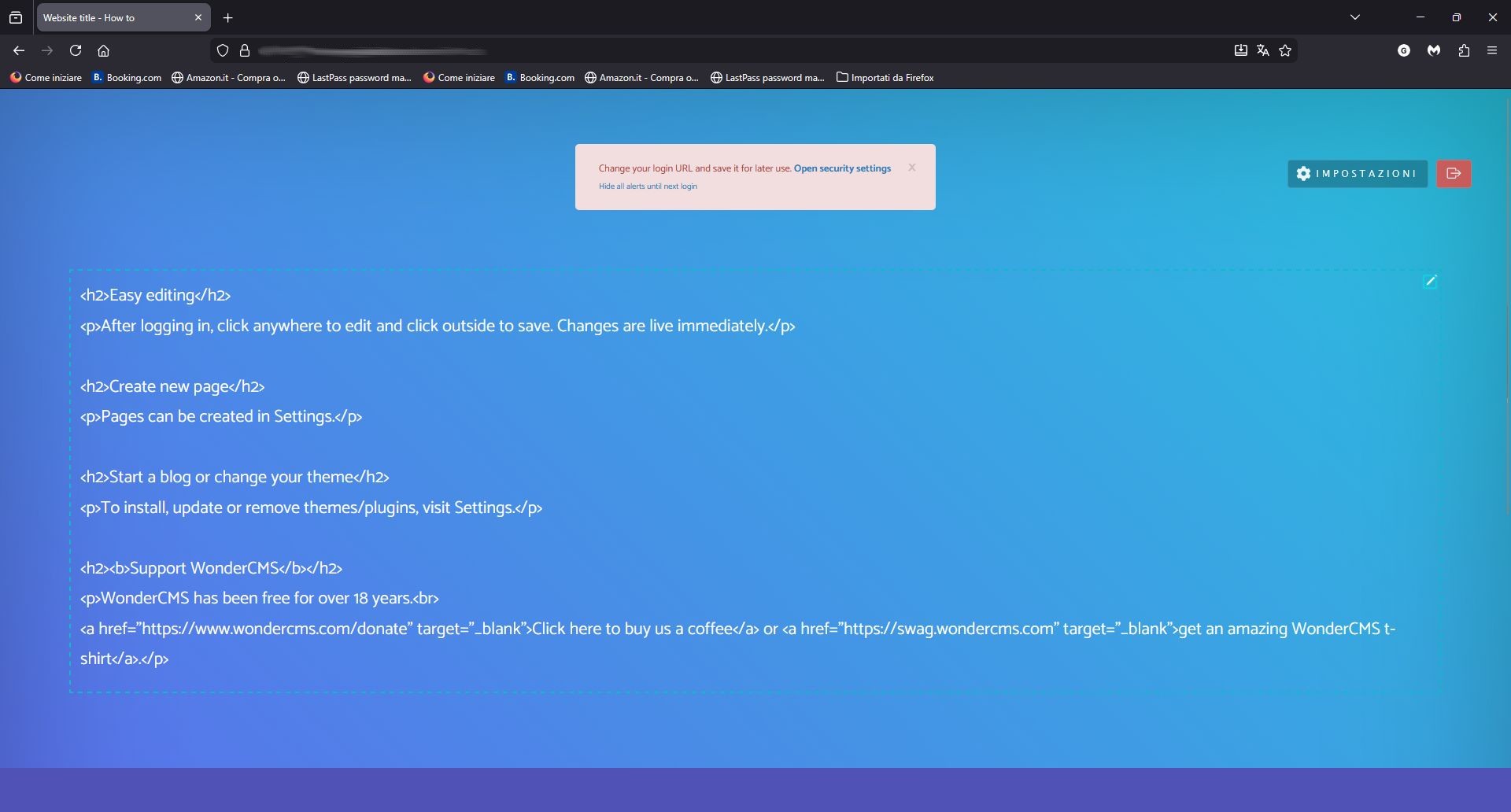Bookmark this page with star icon
The width and height of the screenshot is (1511, 812).
pyautogui.click(x=1285, y=50)
